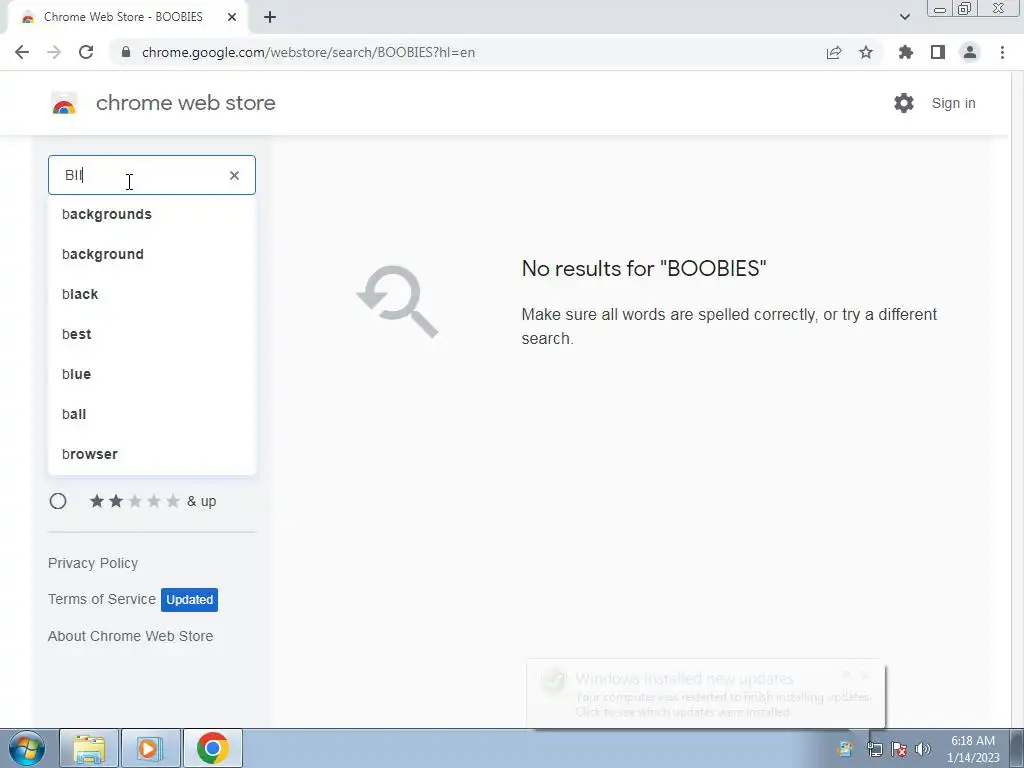This screenshot has width=1024, height=768.
Task: Expand the tab search chevron
Action: click(x=904, y=17)
